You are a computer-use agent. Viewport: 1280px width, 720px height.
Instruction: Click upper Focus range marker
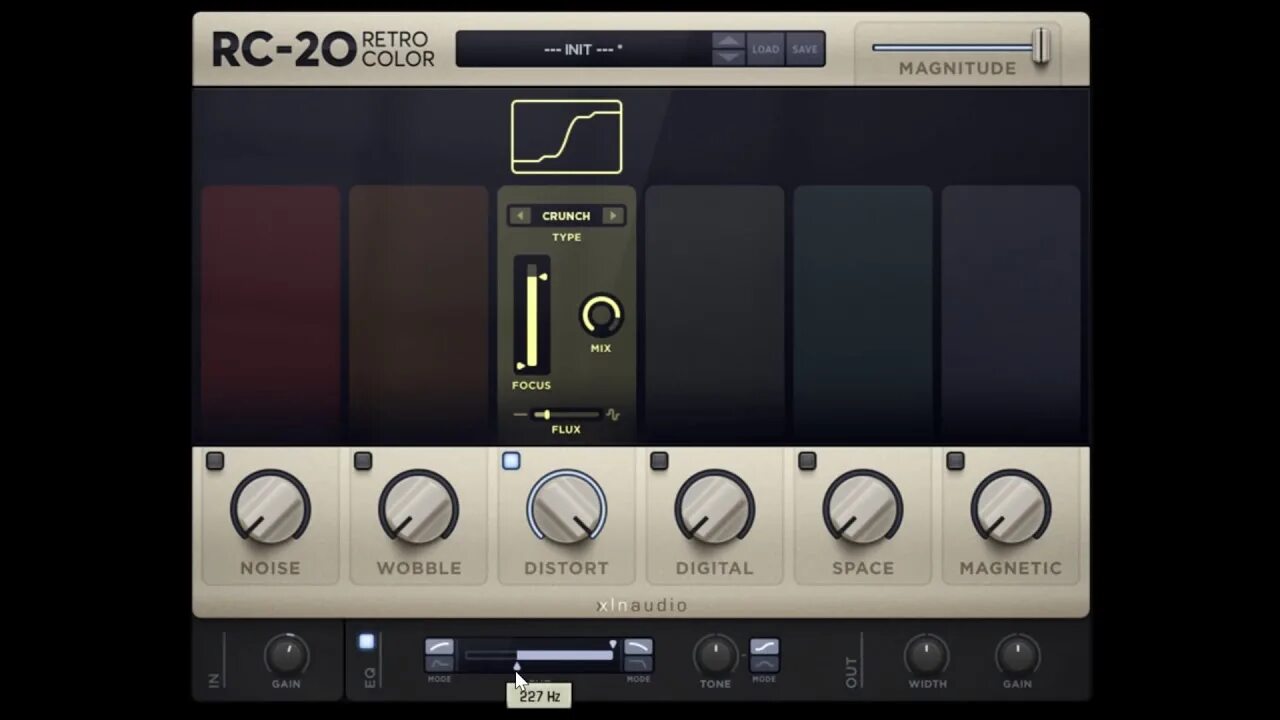click(x=543, y=277)
